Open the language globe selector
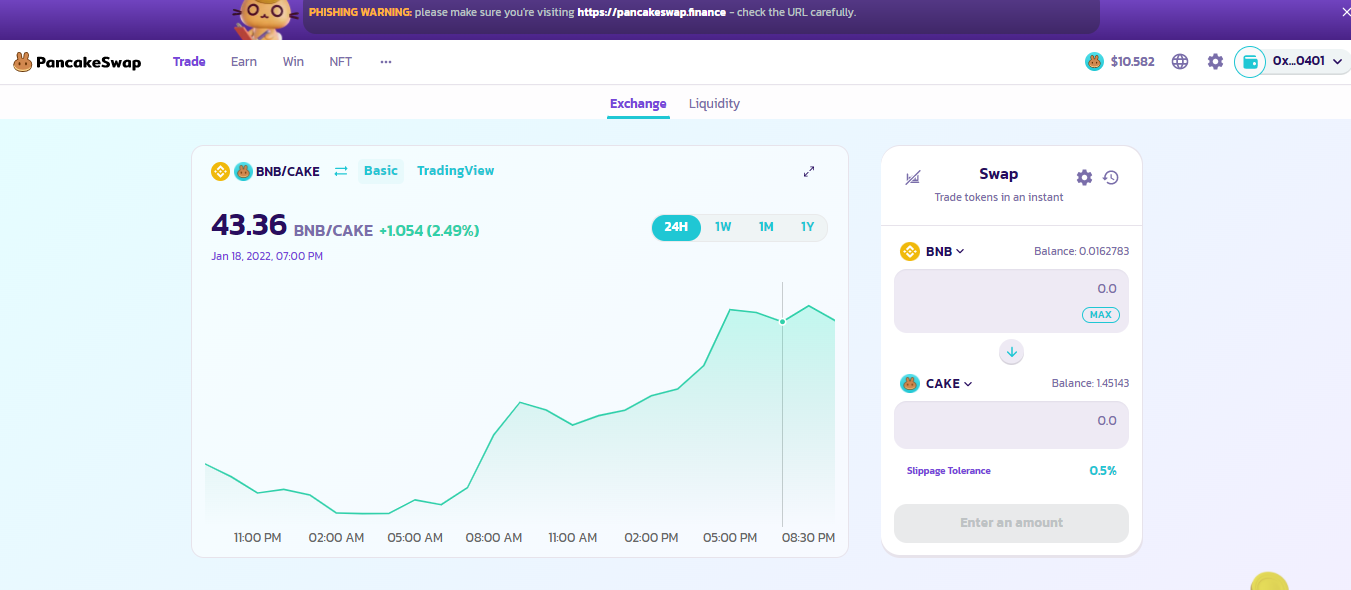Screen dimensions: 1351x590 pos(1180,62)
